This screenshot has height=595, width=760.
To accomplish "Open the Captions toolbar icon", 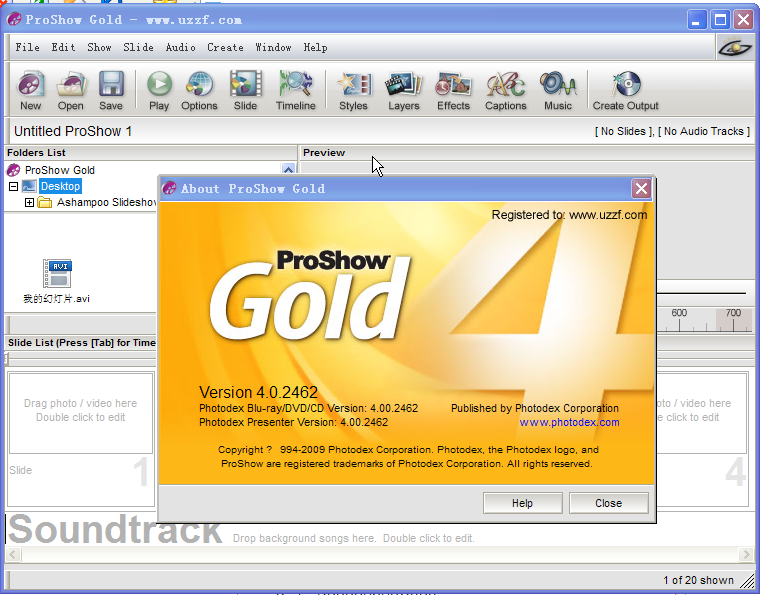I will tap(506, 91).
